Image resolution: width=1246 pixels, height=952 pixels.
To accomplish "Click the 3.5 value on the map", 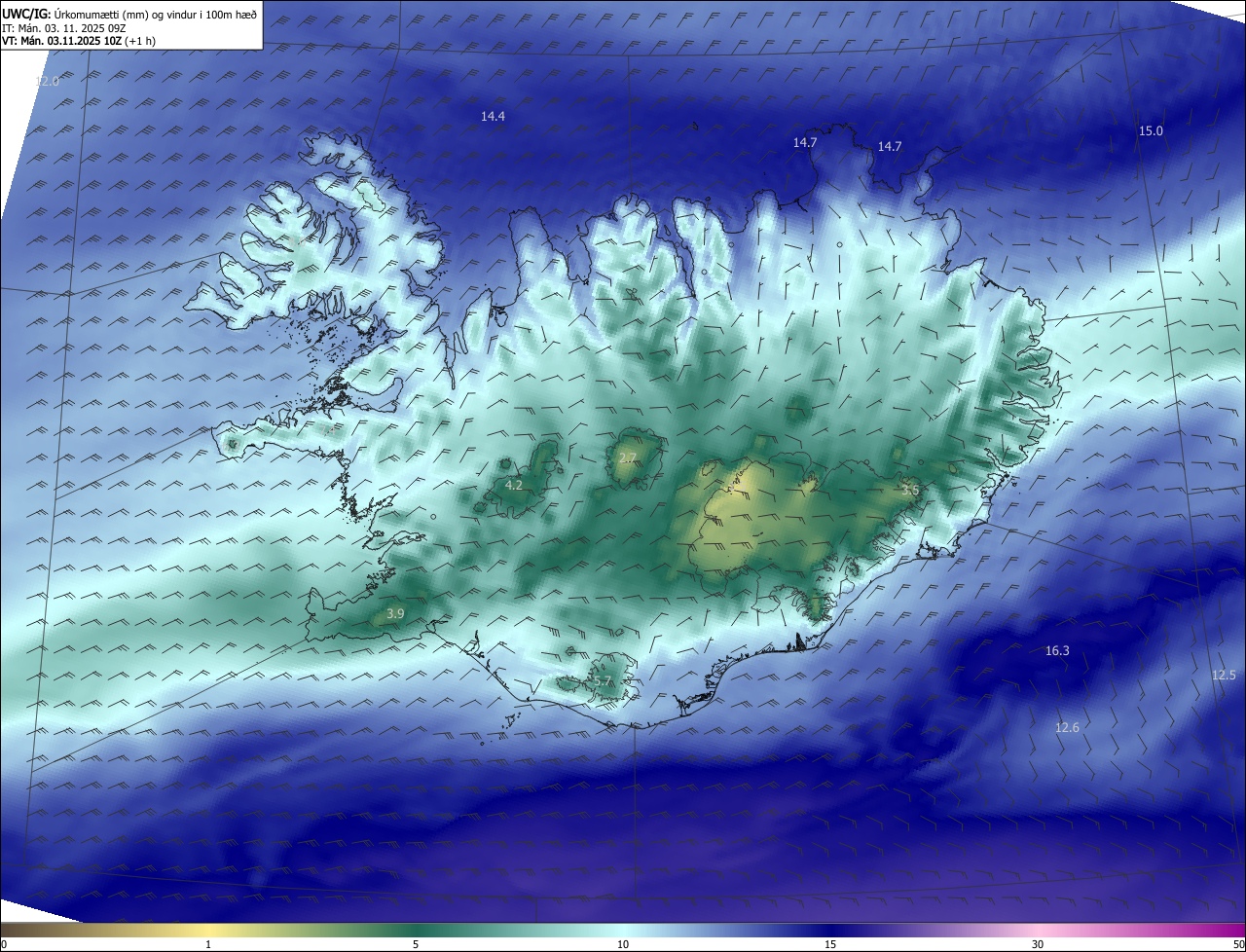I will [909, 492].
